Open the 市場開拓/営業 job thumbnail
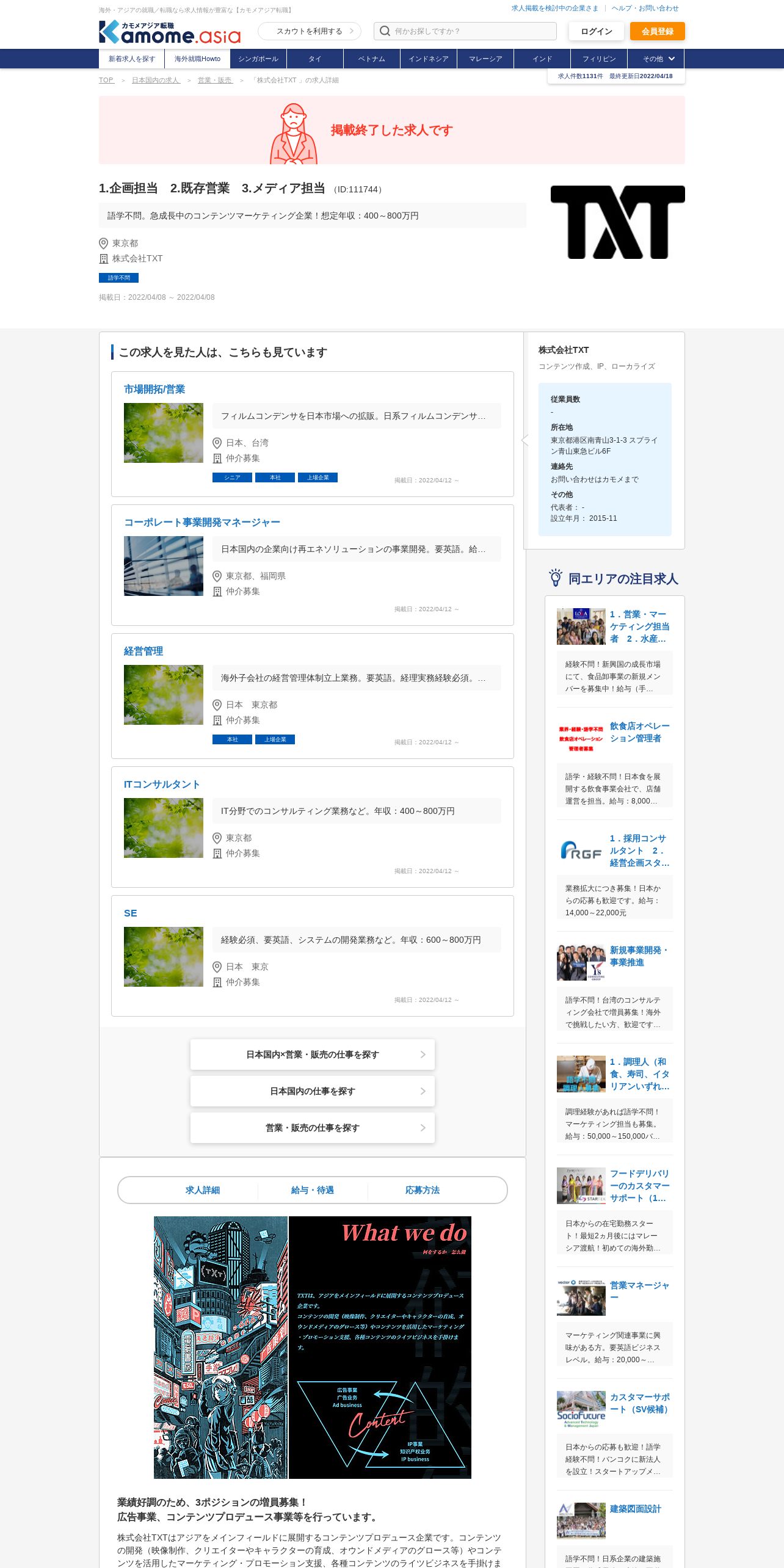Image resolution: width=784 pixels, height=1568 pixels. (x=164, y=433)
